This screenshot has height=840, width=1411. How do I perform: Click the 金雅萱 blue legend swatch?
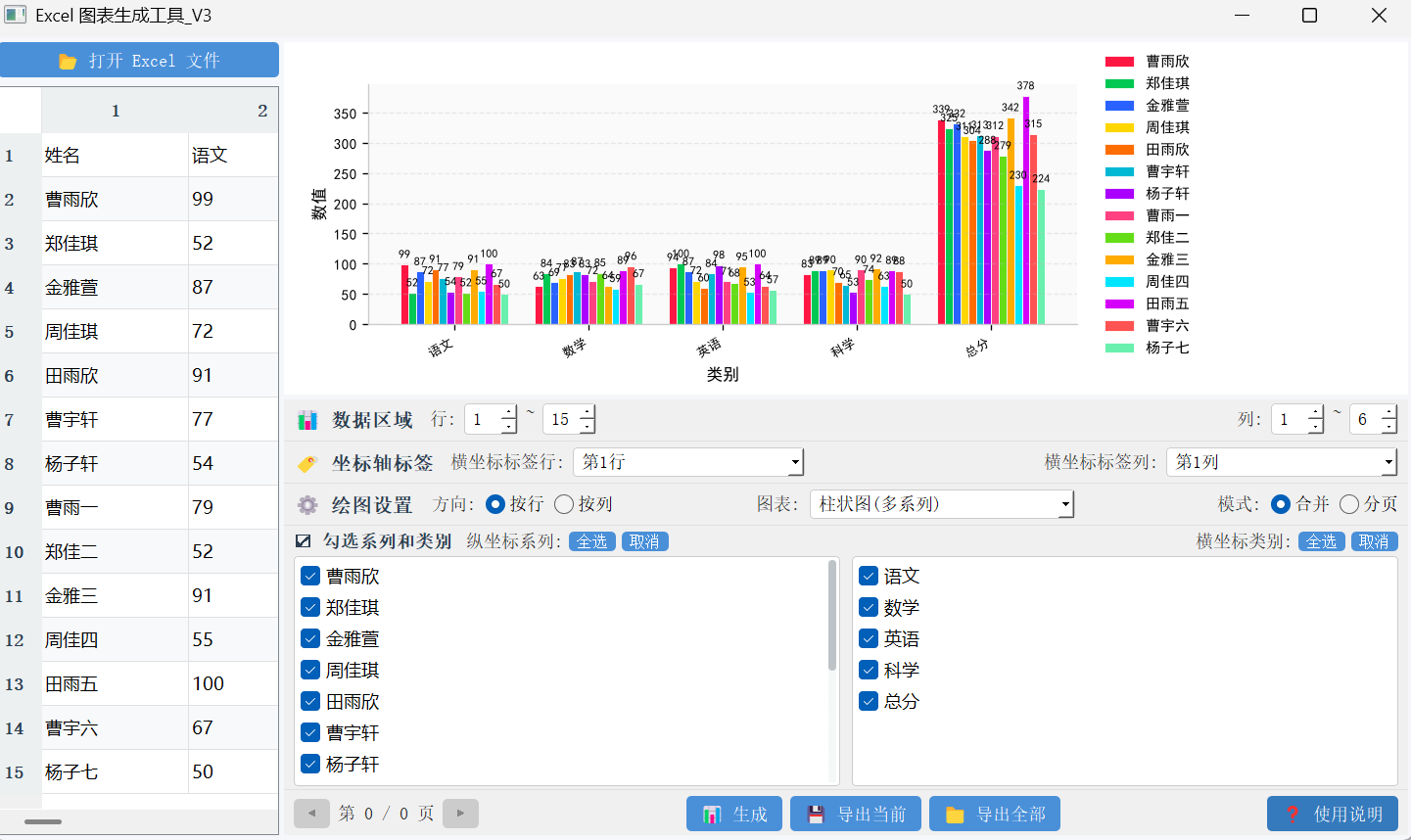click(1119, 106)
